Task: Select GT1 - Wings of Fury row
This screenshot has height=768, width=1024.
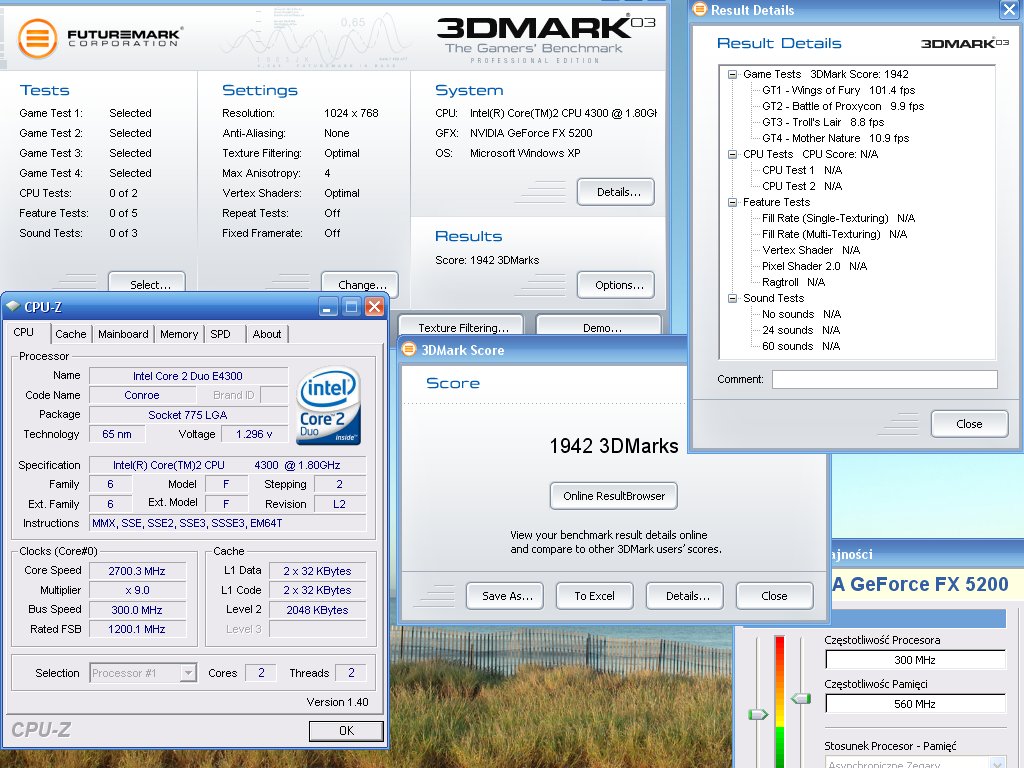Action: pos(839,90)
